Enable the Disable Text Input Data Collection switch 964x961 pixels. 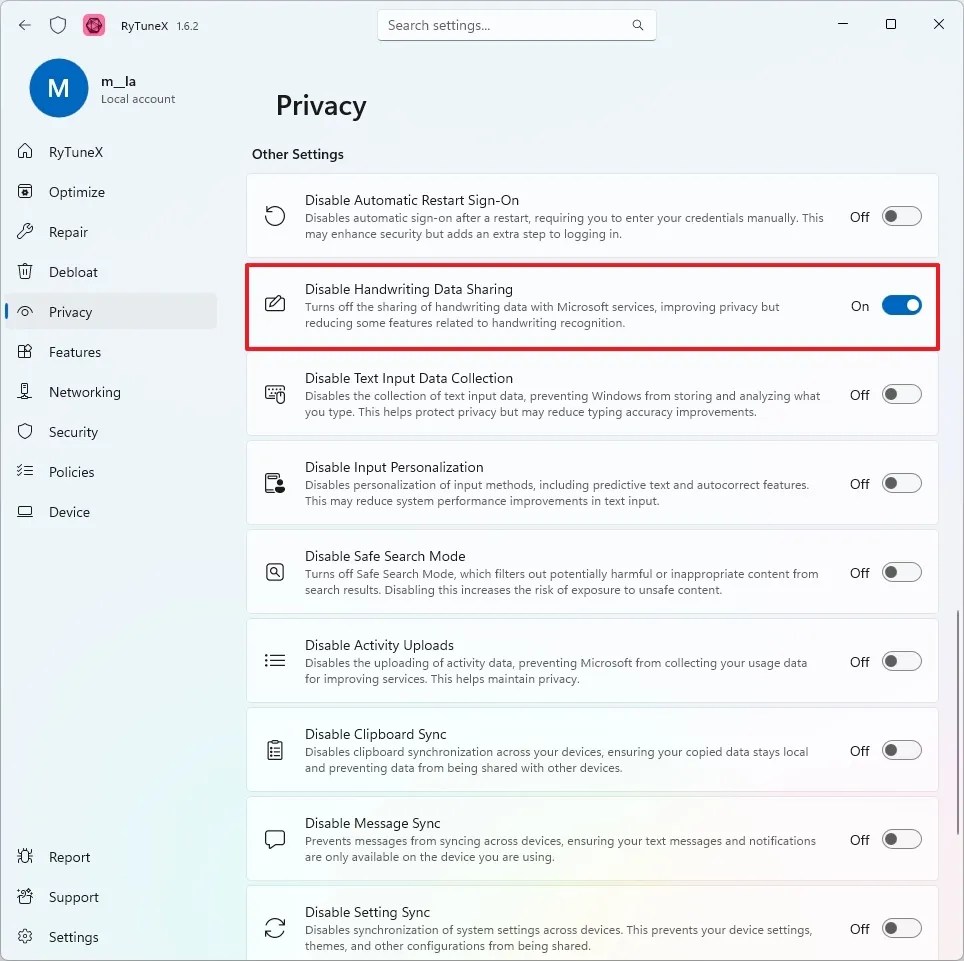pos(901,394)
